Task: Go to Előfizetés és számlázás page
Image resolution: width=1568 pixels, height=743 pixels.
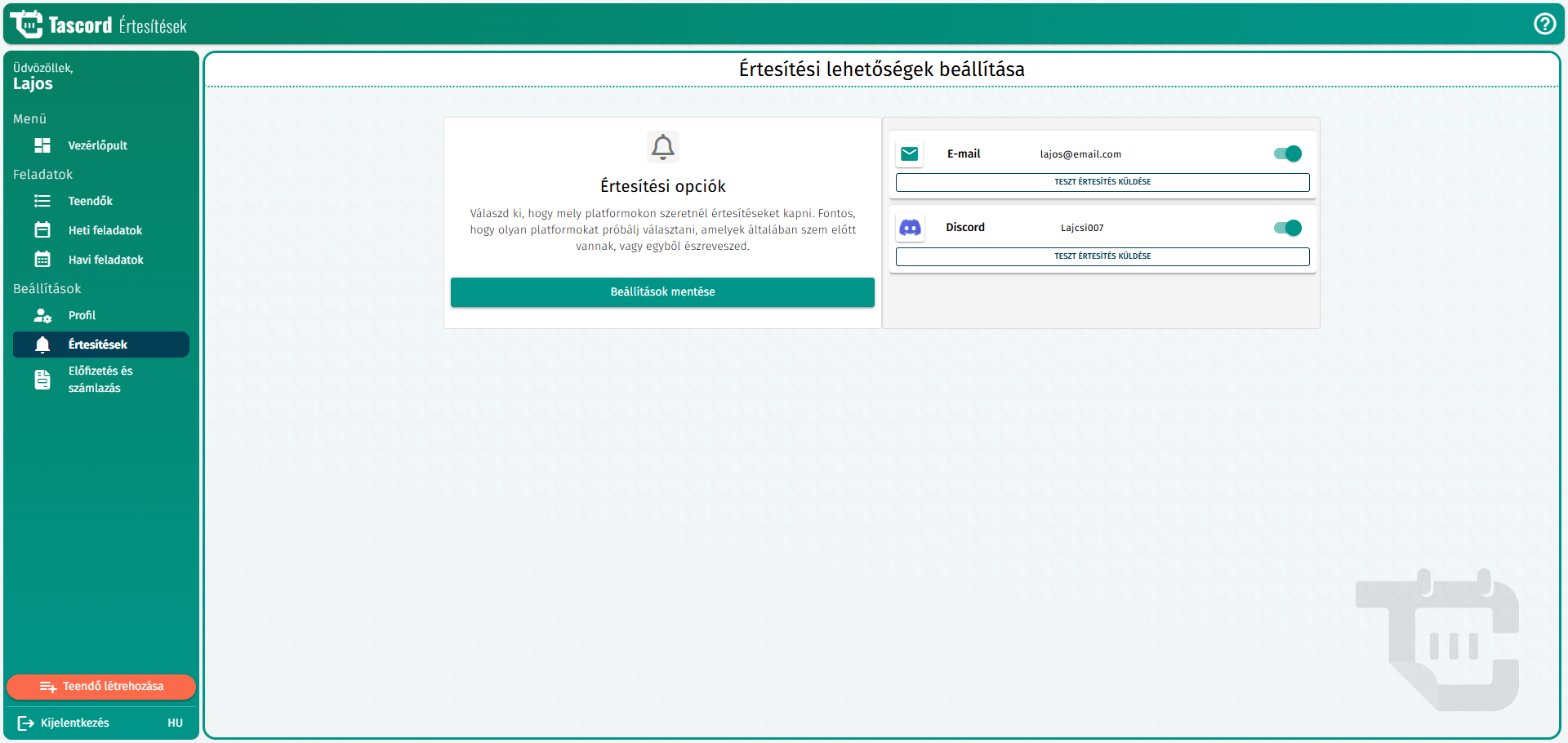Action: pos(100,379)
